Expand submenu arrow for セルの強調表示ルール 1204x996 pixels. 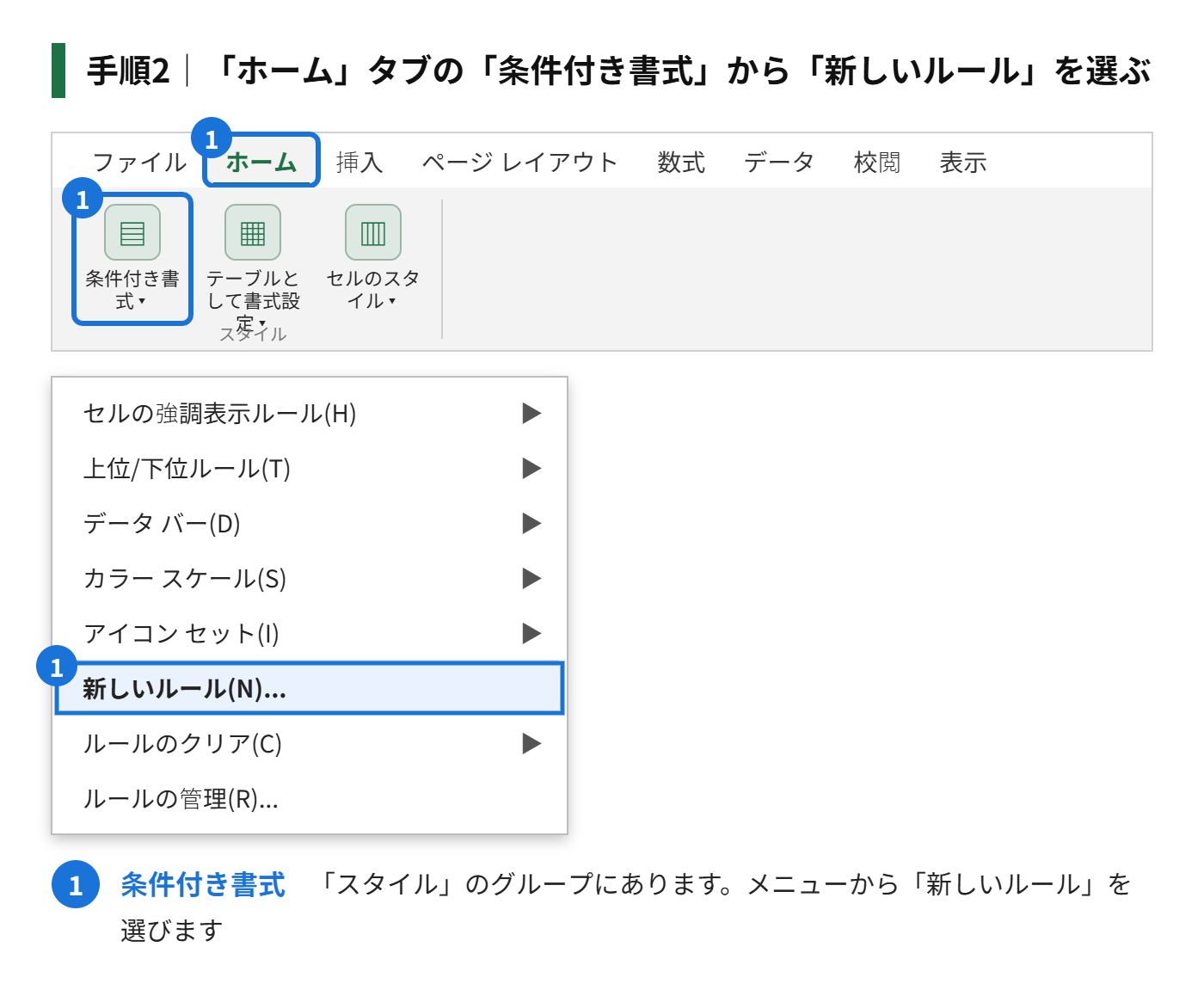point(531,414)
